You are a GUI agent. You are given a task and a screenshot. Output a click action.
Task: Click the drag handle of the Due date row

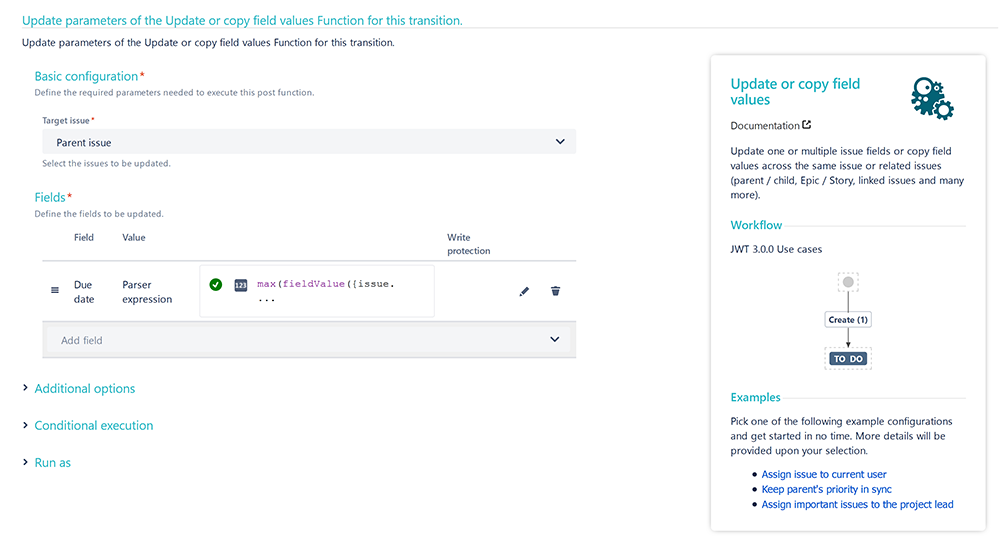(x=55, y=290)
